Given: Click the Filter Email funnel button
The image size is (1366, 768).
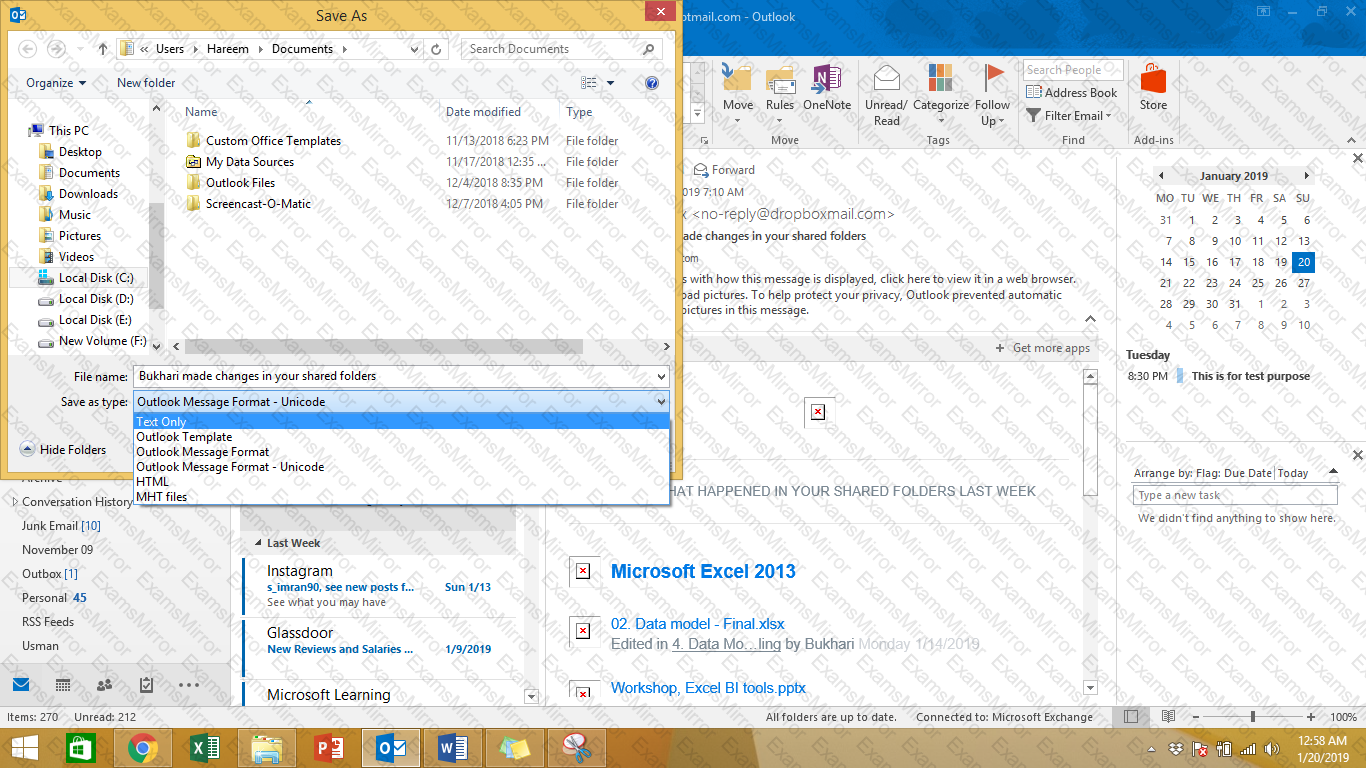Looking at the screenshot, I should (1069, 116).
